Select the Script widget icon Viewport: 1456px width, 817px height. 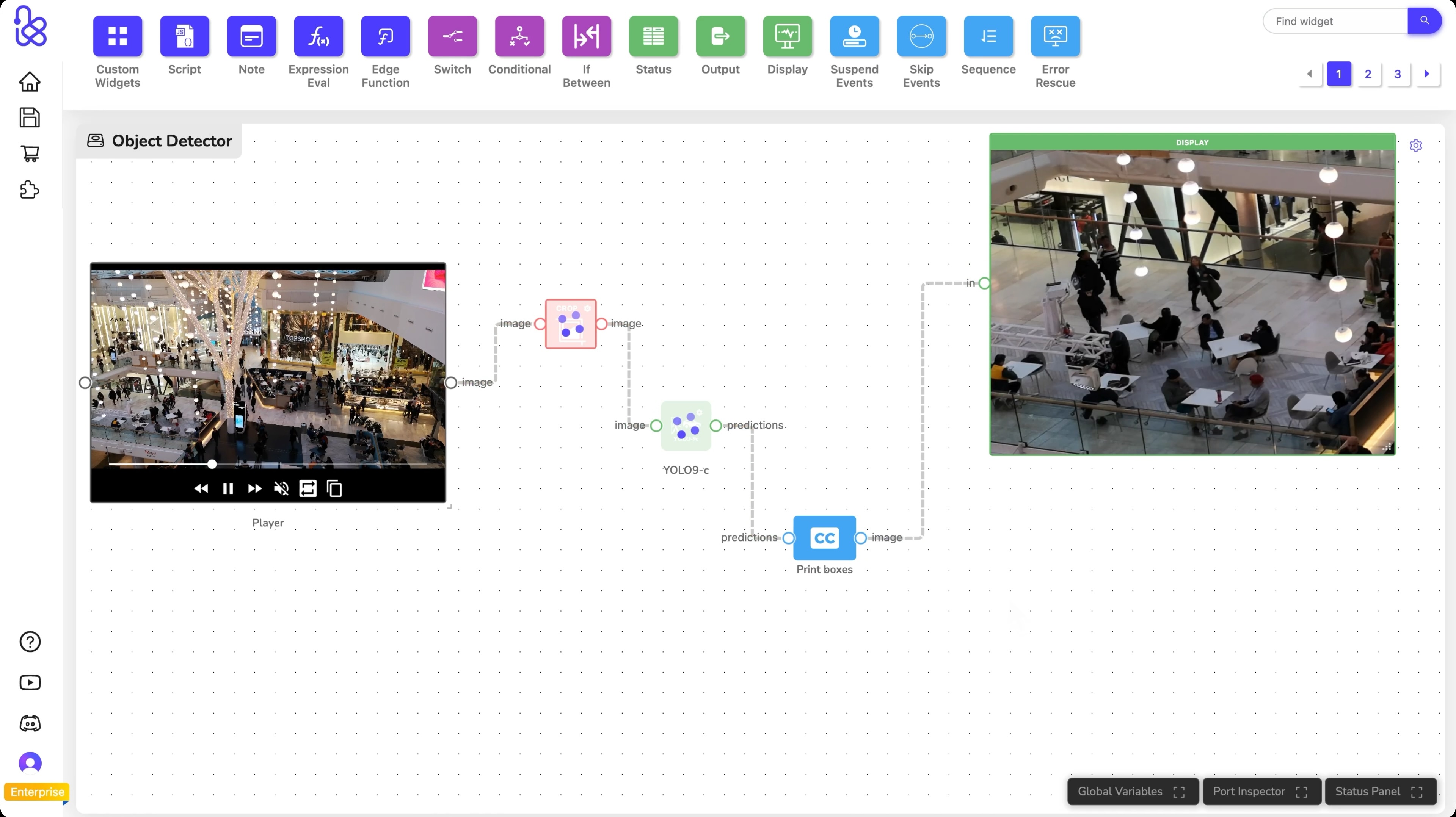[184, 37]
